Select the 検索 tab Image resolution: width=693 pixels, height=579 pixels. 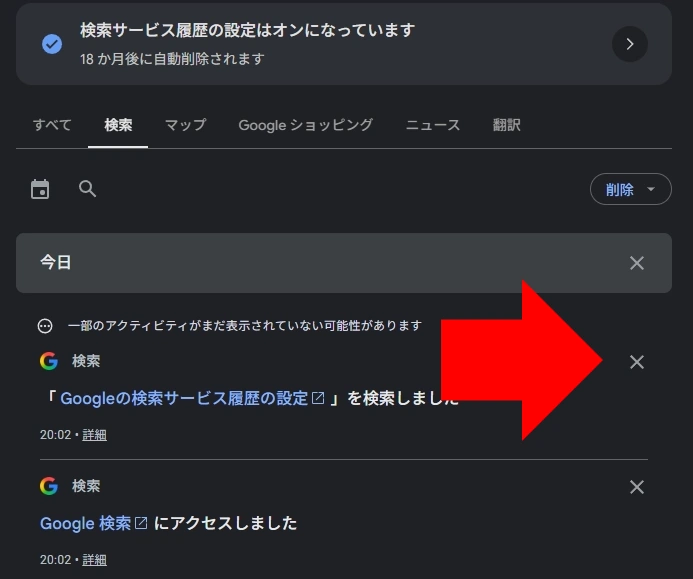point(118,125)
